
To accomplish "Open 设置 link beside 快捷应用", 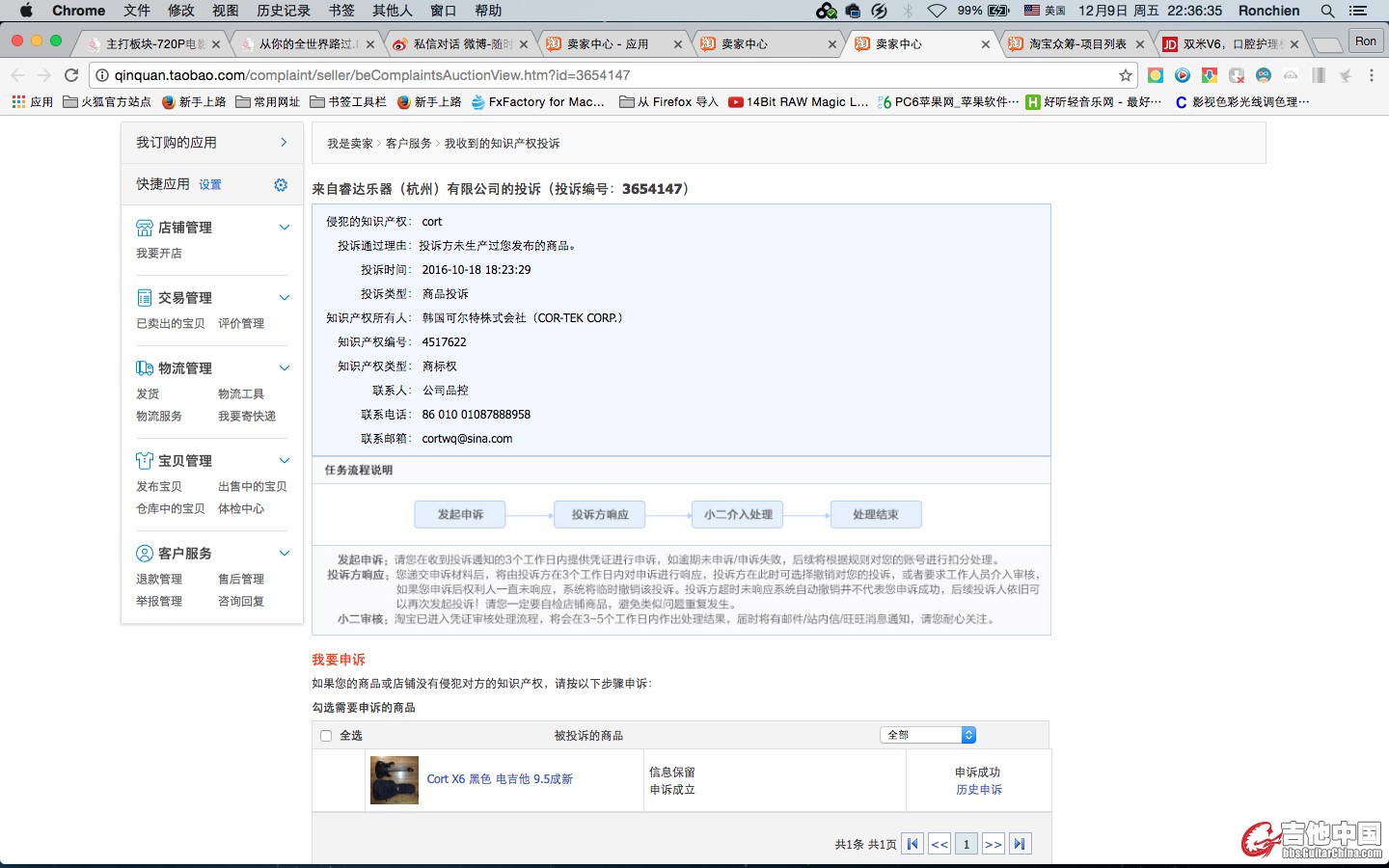I will tap(210, 185).
